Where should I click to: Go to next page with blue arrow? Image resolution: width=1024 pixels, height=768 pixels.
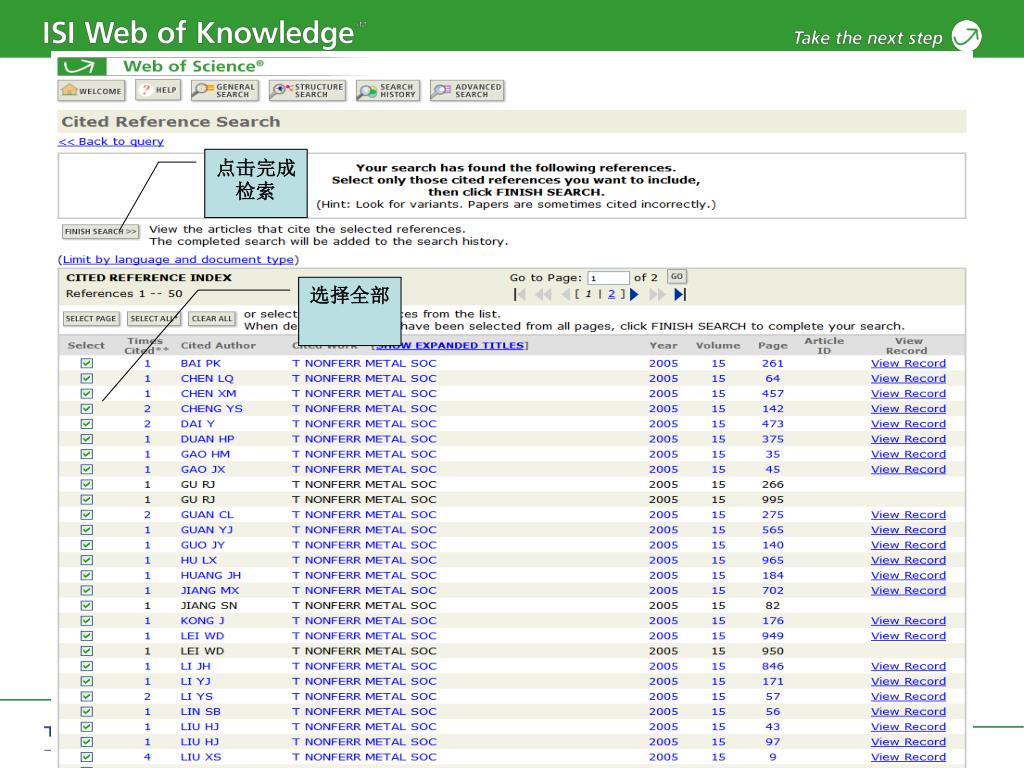633,295
